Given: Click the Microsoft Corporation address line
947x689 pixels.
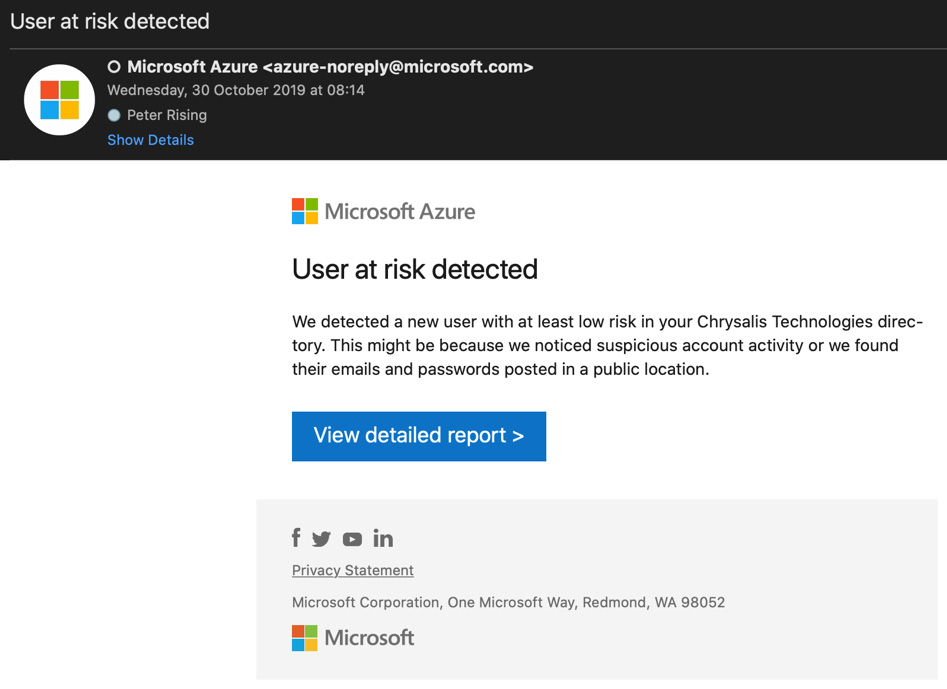Looking at the screenshot, I should point(508,602).
